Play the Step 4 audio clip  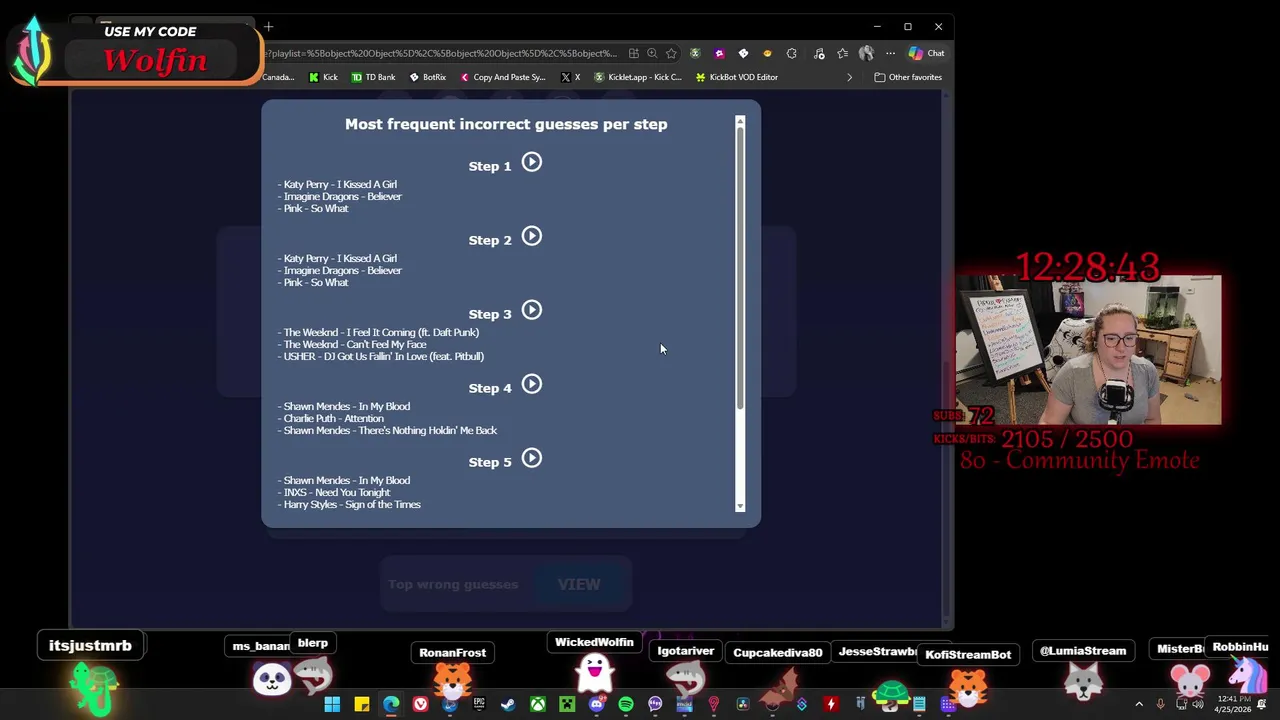pos(532,384)
